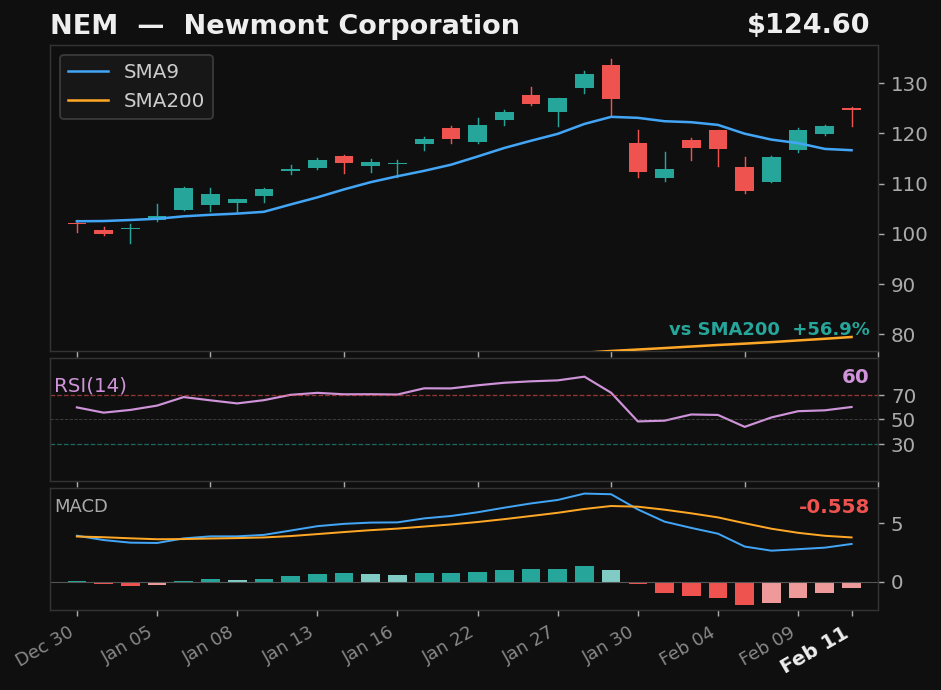
Task: Click the bold Feb 11 date label
Action: [x=814, y=650]
